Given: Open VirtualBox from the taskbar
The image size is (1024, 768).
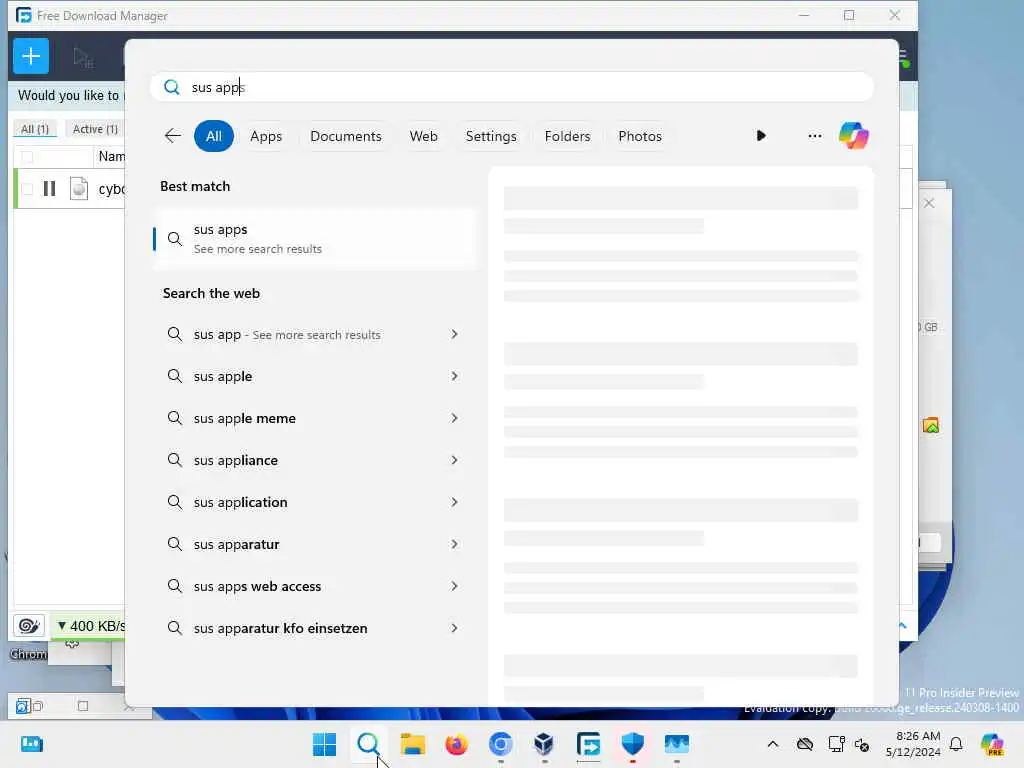Looking at the screenshot, I should tap(544, 744).
